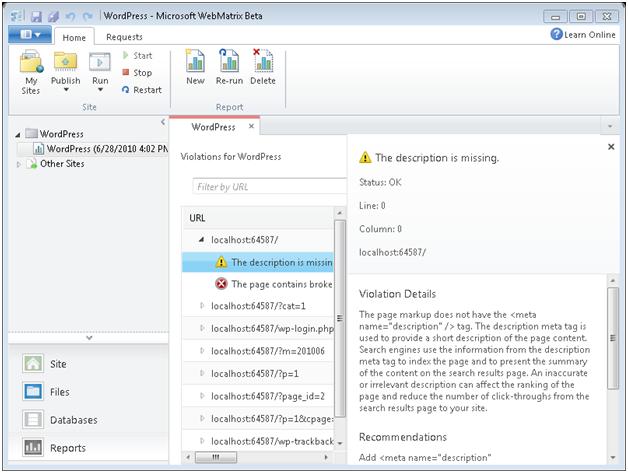Click the localhost:64587/ URL in details
The height and width of the screenshot is (473, 628).
(x=392, y=252)
